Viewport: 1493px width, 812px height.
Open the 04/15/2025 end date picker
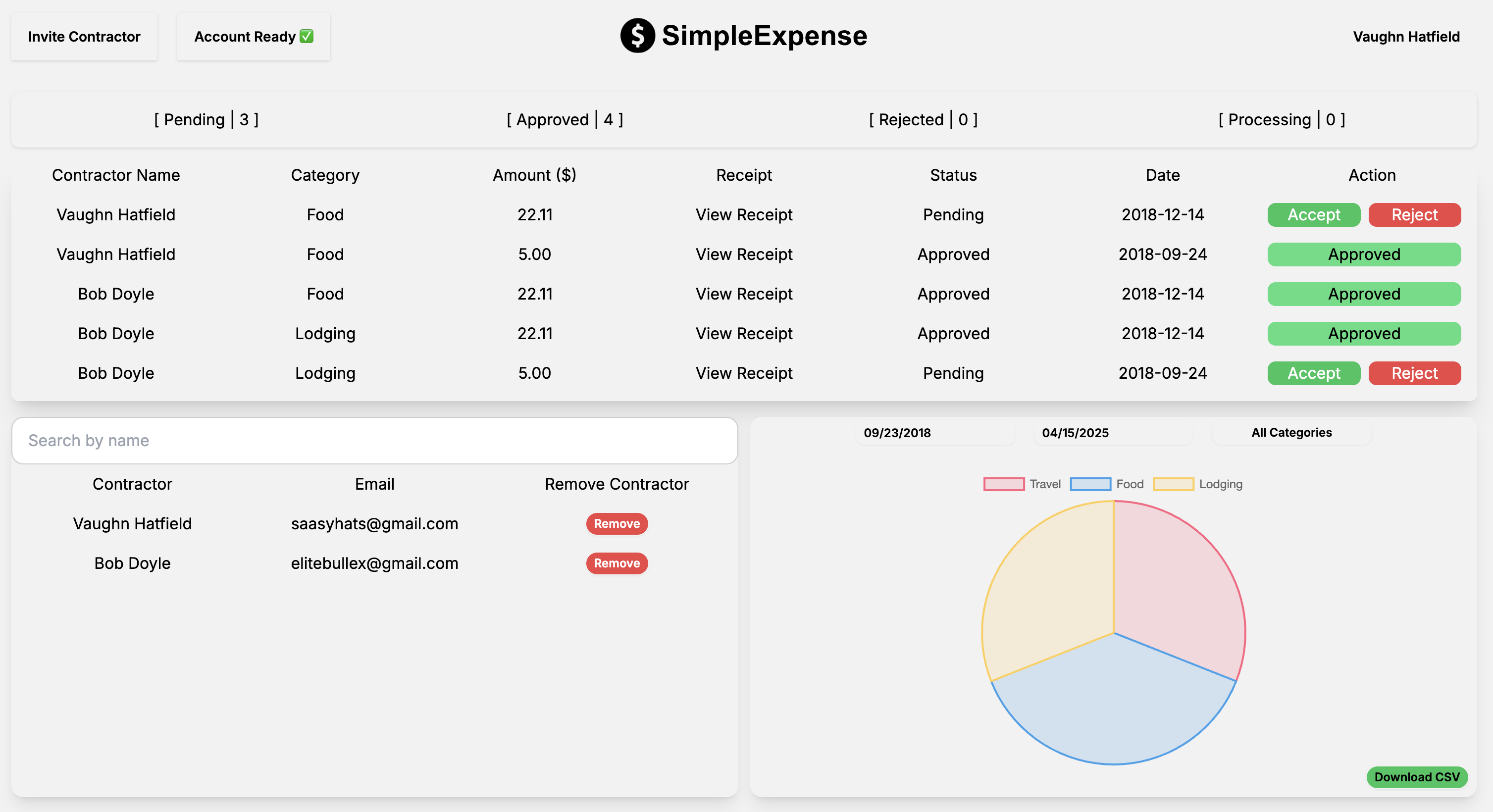[x=1113, y=433]
